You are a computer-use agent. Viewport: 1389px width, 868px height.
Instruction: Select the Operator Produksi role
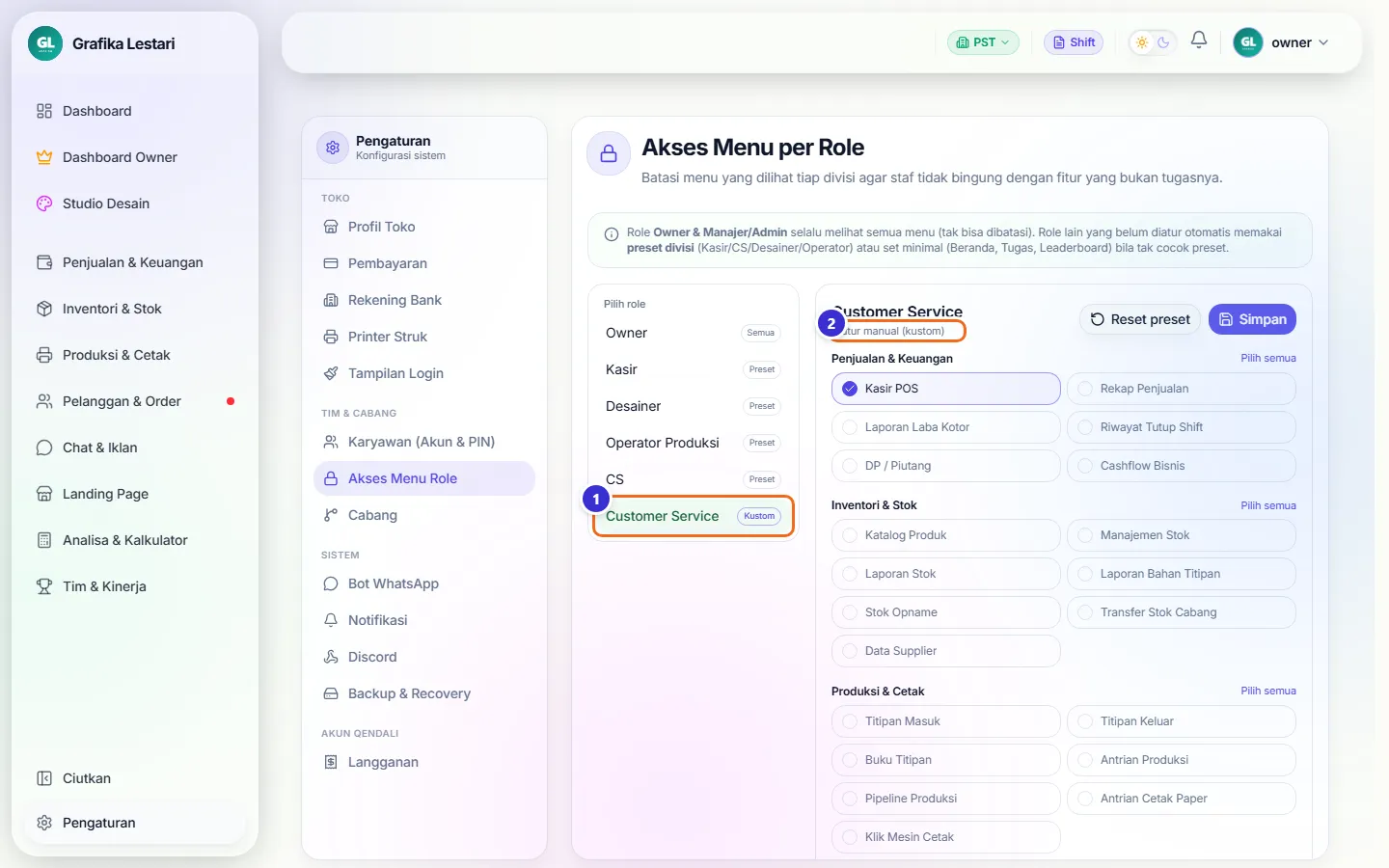point(693,443)
